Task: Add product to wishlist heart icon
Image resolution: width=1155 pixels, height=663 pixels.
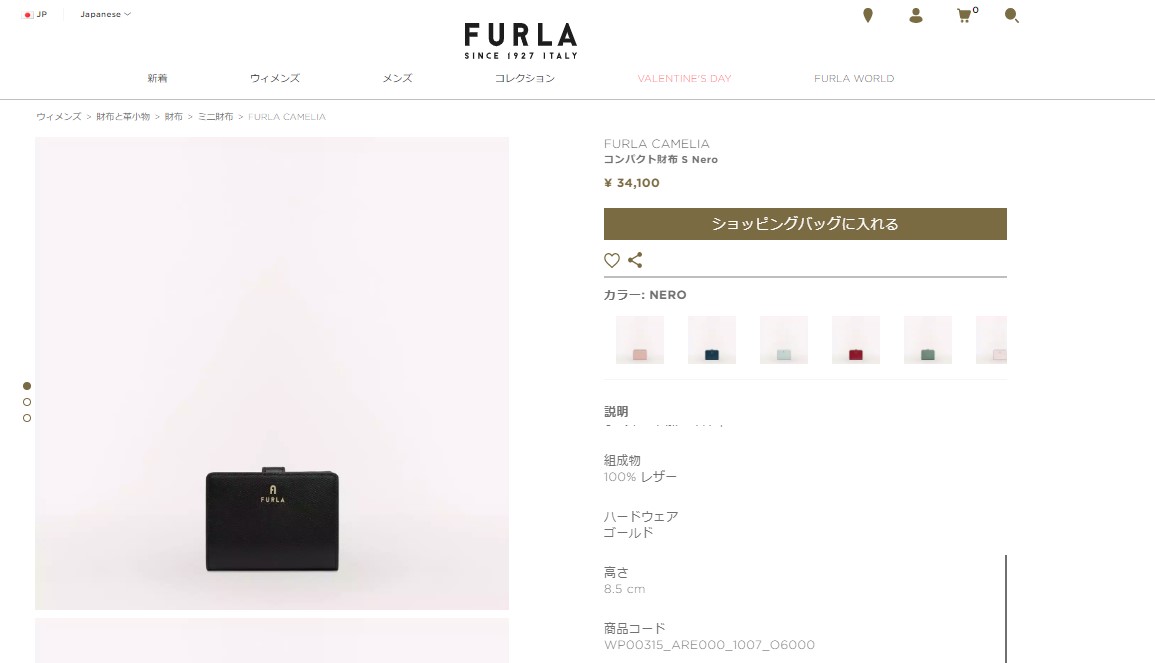Action: click(611, 260)
